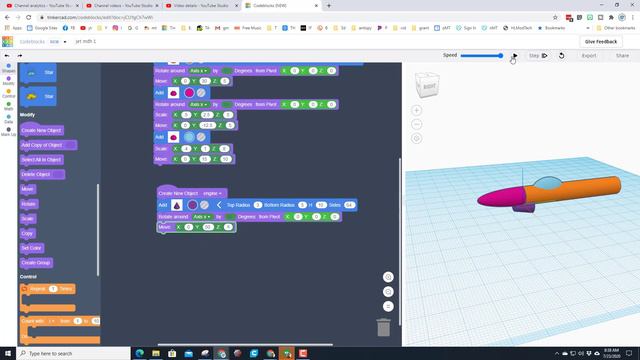This screenshot has width=640, height=360.
Task: Pick the Add Copy of Object block
Action: tap(48, 145)
